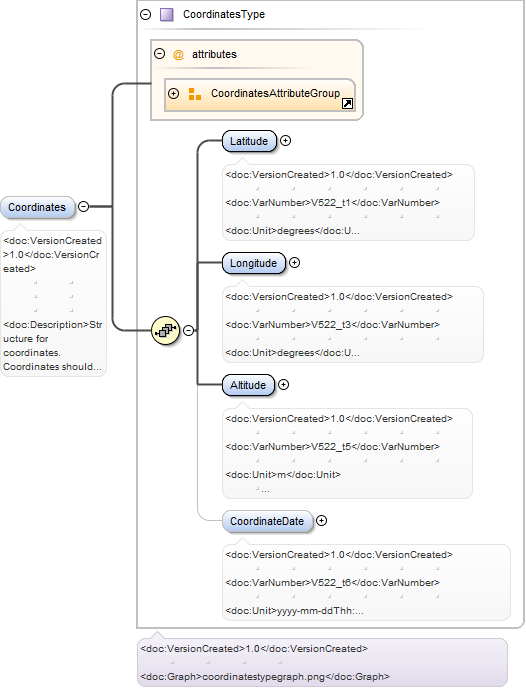This screenshot has width=526, height=690.
Task: Click the CoordinatesAttributeGroup label
Action: pyautogui.click(x=276, y=93)
